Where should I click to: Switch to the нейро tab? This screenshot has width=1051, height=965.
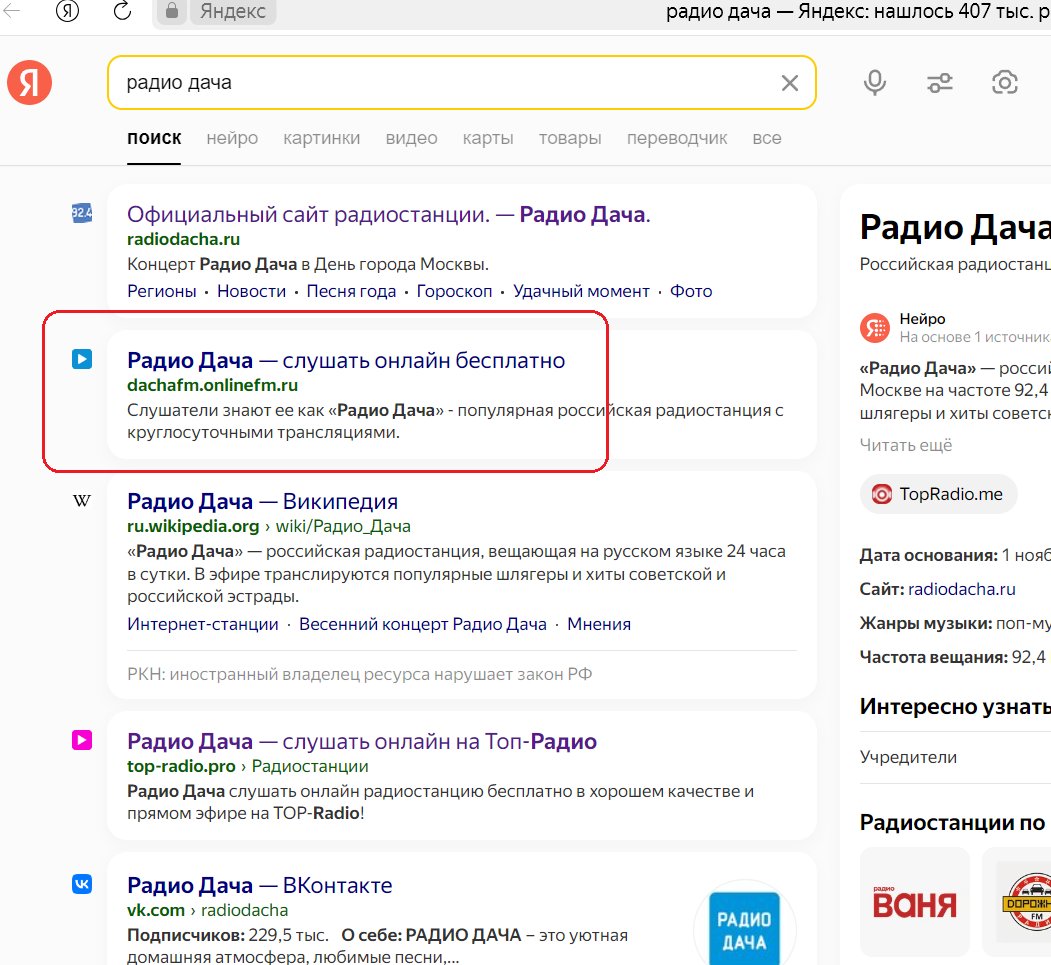coord(232,138)
